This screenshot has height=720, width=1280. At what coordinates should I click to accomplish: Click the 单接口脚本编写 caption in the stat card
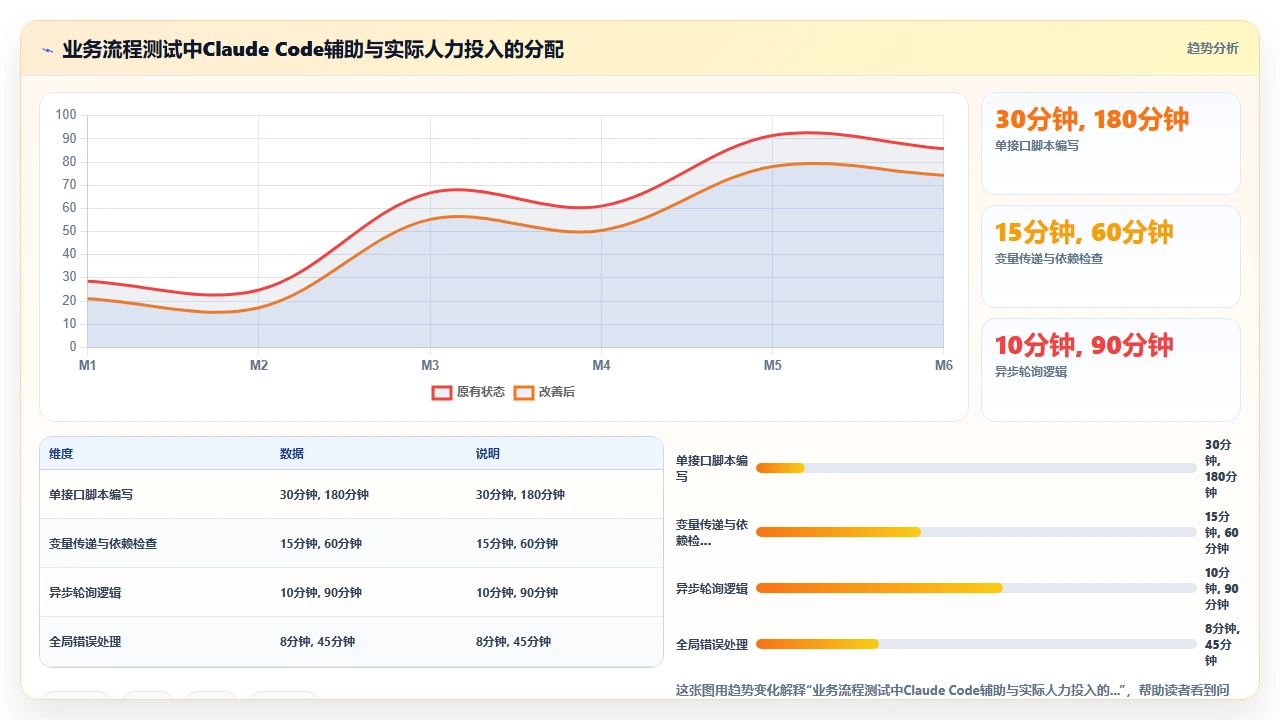click(1037, 146)
